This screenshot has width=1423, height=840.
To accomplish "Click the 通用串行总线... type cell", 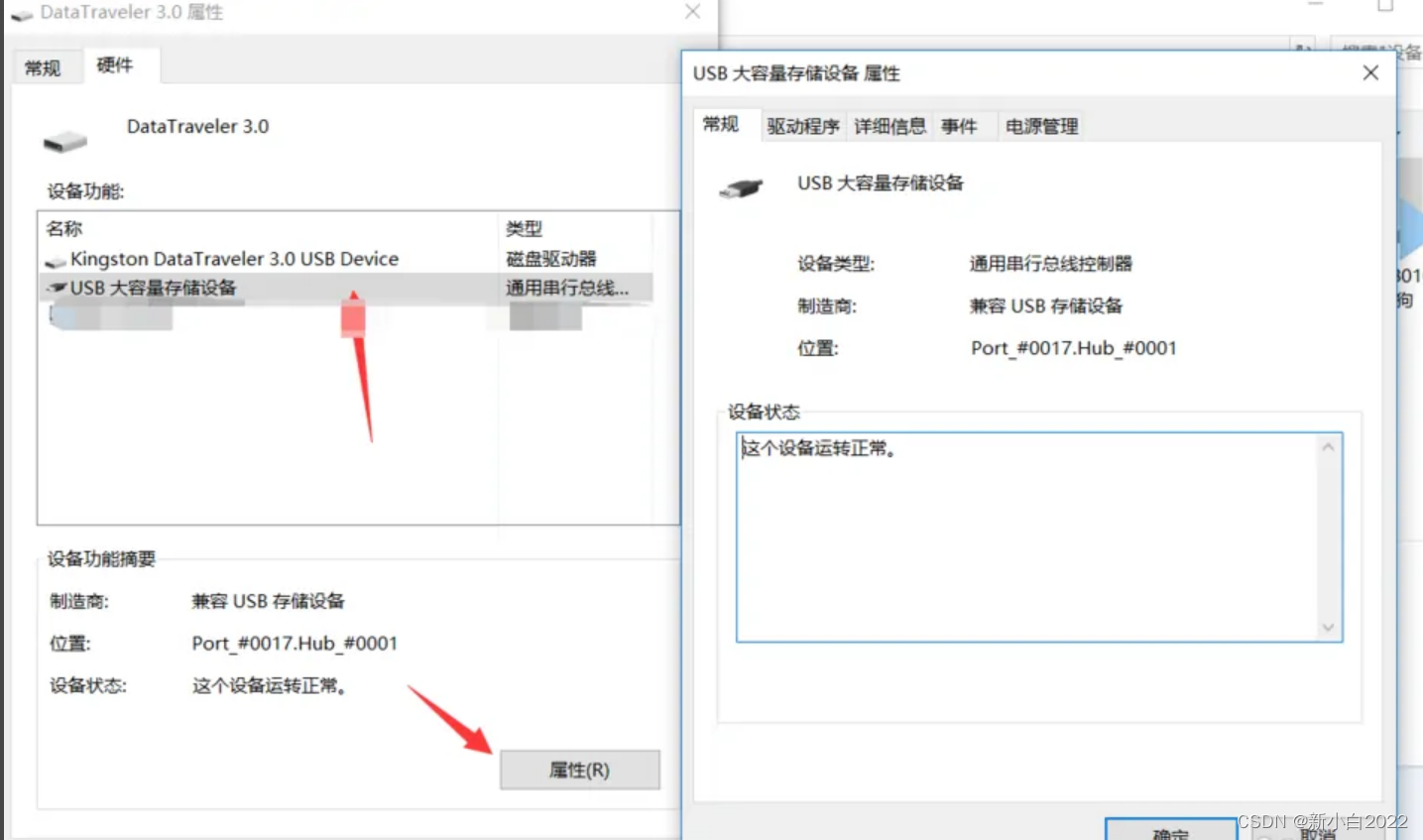I will point(567,288).
